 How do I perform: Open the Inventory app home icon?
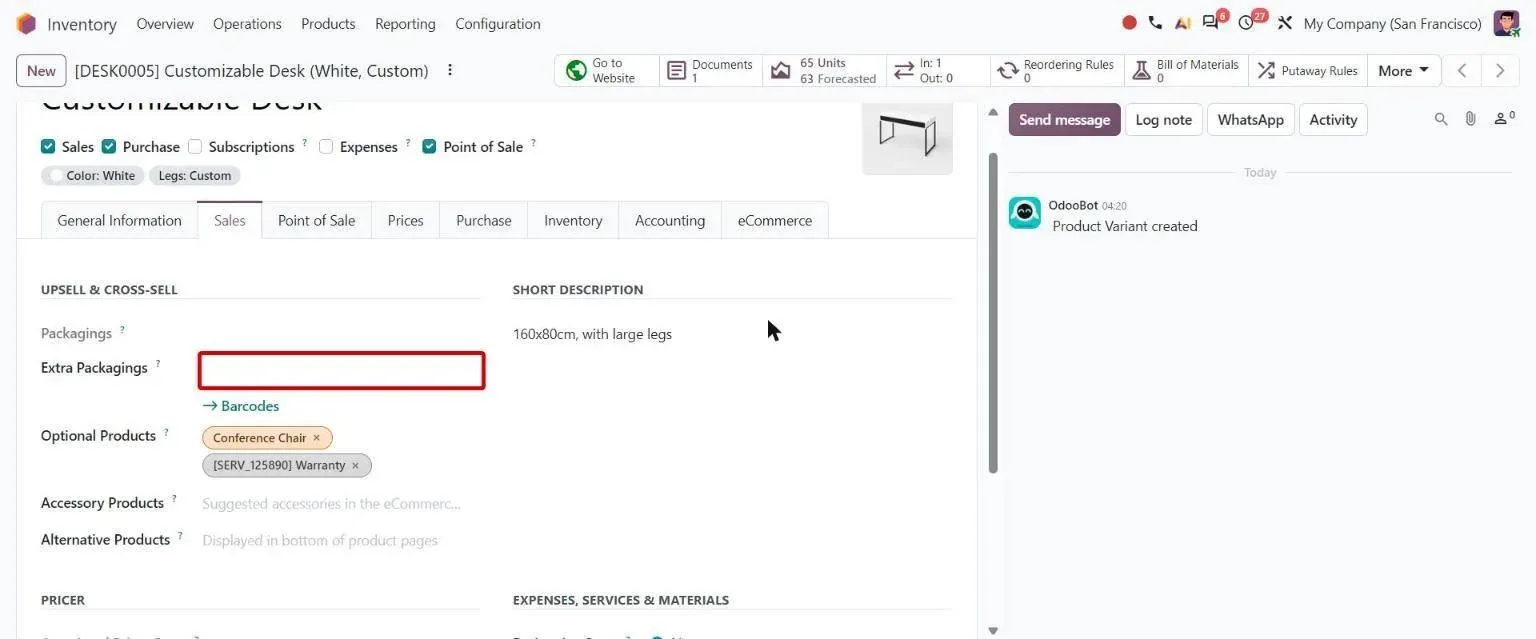26,23
